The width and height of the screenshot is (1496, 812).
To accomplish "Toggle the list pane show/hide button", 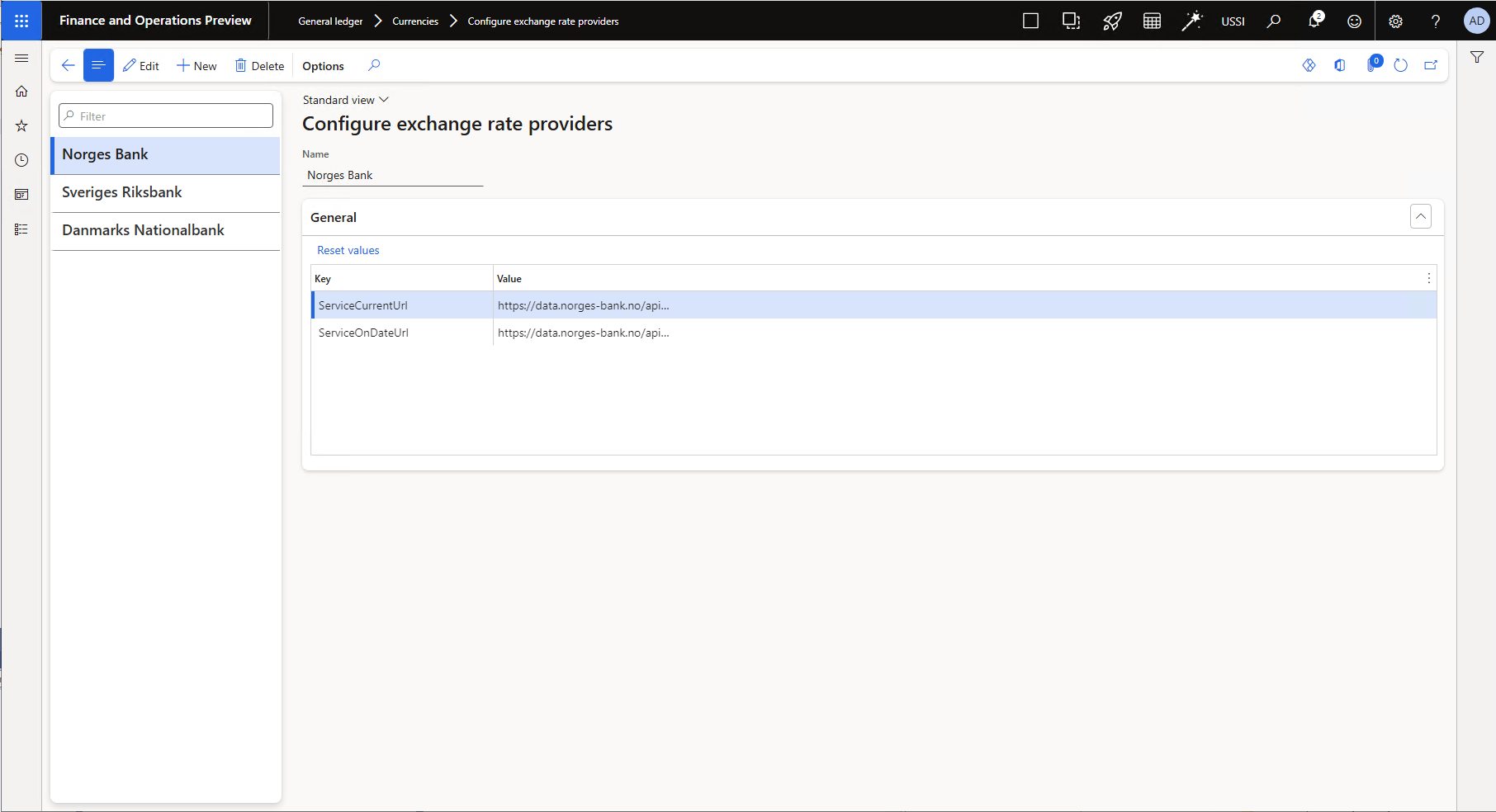I will pyautogui.click(x=98, y=65).
